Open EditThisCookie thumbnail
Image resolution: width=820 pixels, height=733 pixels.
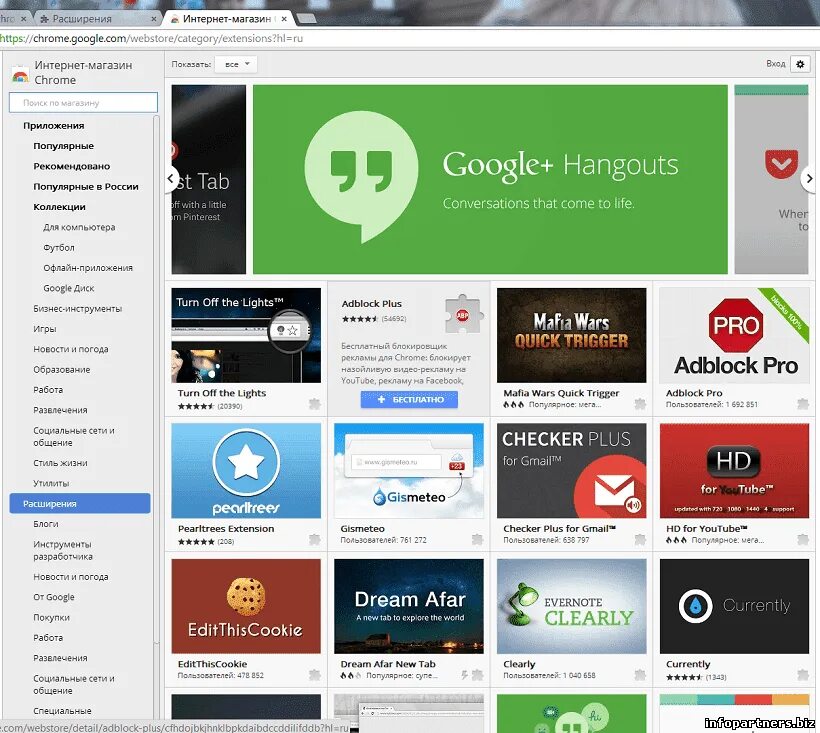tap(246, 606)
